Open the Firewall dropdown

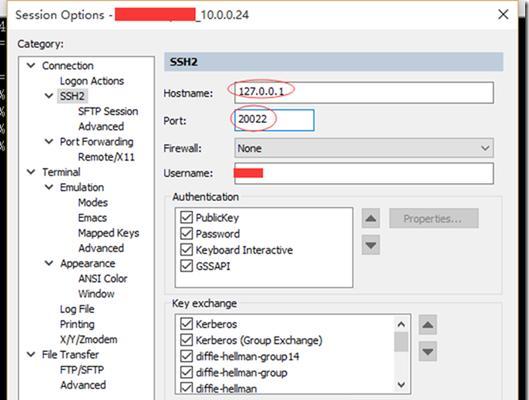click(x=364, y=148)
